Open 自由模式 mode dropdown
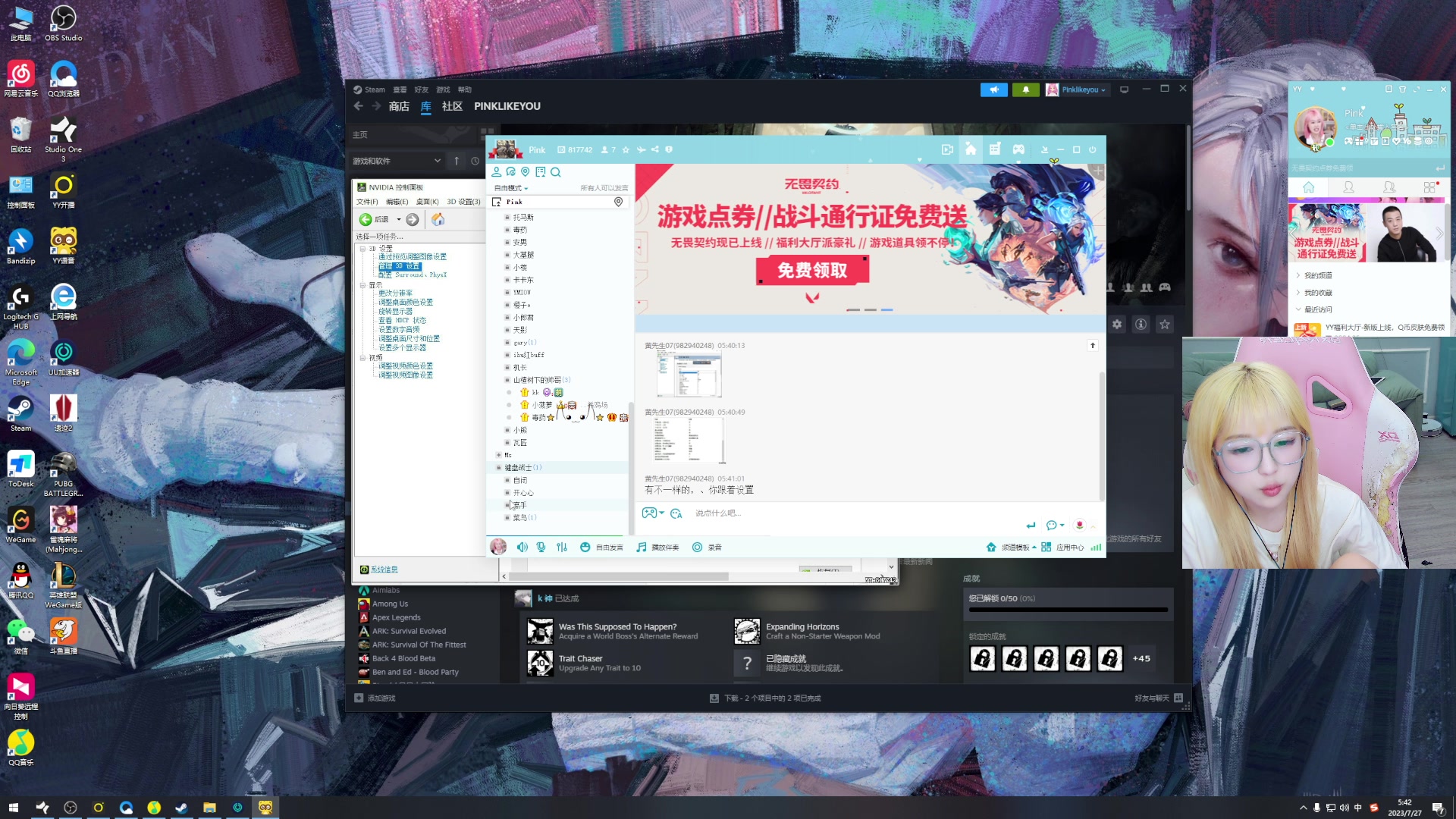Viewport: 1456px width, 819px height. point(511,188)
